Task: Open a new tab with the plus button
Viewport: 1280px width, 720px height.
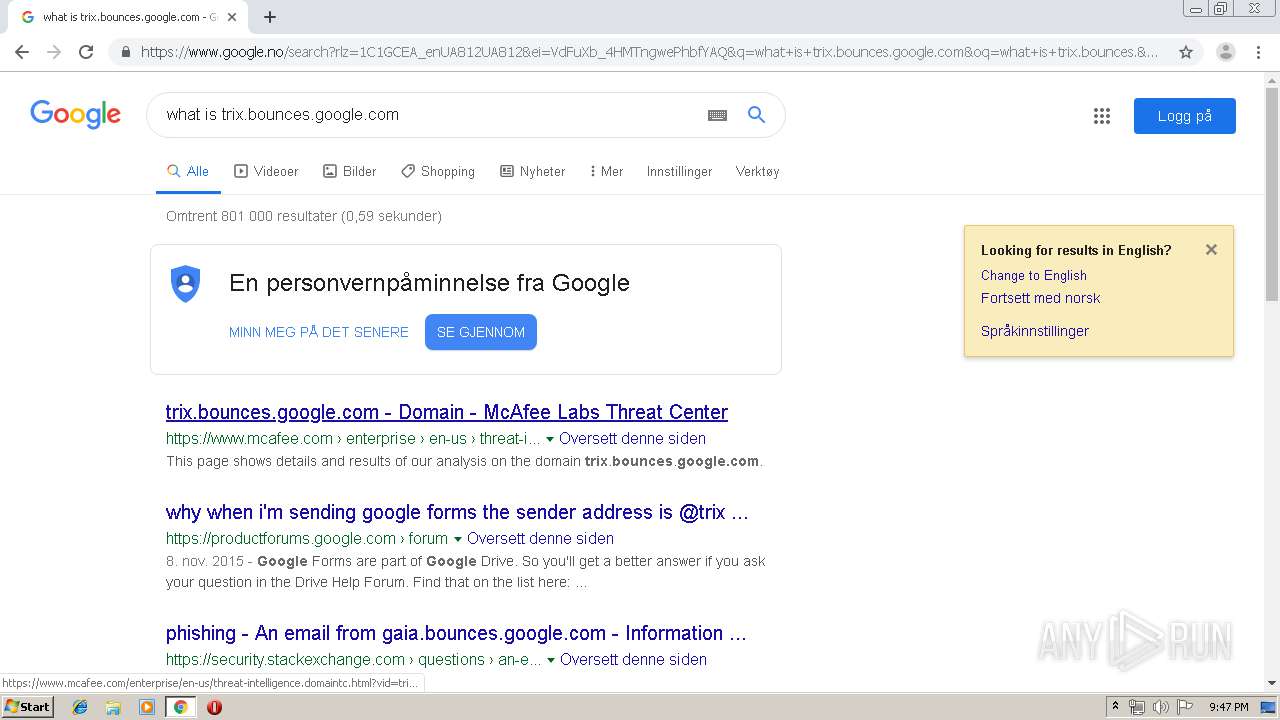Action: 270,17
